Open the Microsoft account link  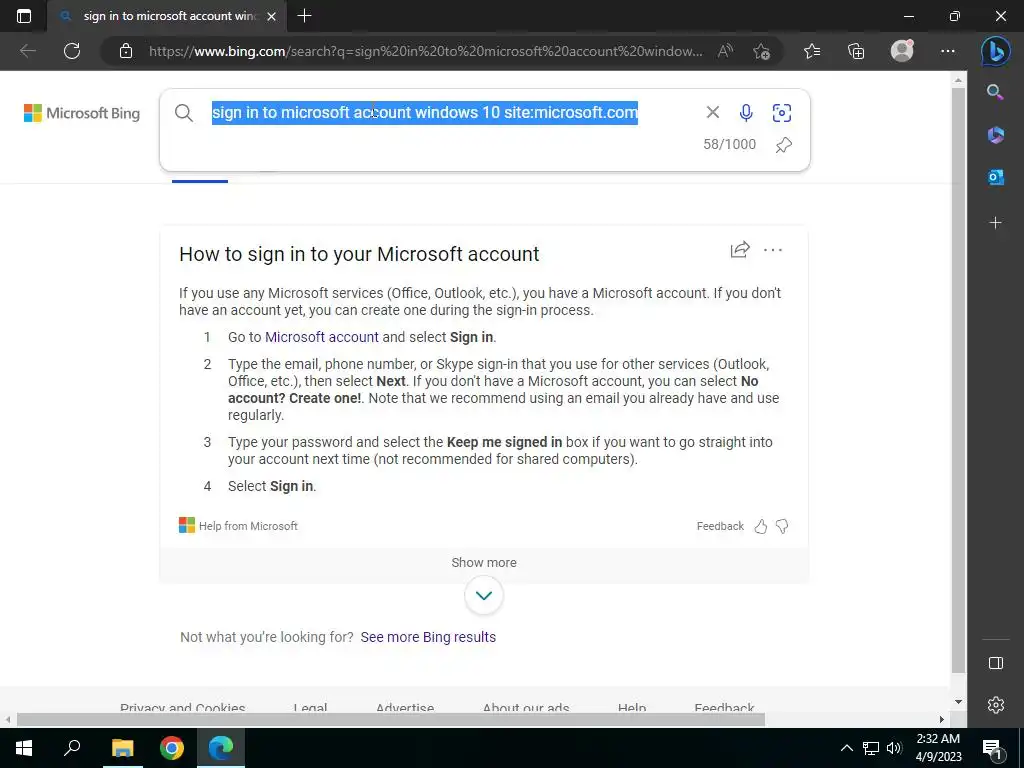pyautogui.click(x=321, y=337)
